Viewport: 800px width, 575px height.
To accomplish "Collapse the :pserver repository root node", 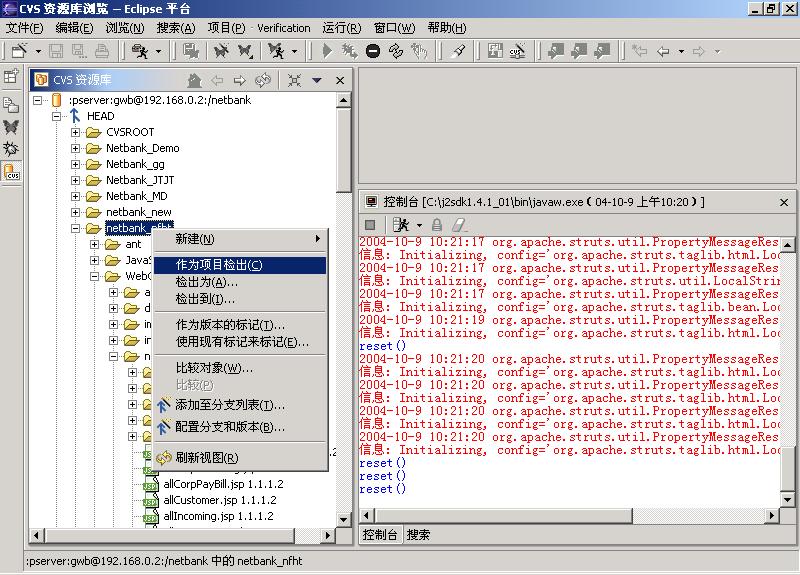I will click(37, 101).
